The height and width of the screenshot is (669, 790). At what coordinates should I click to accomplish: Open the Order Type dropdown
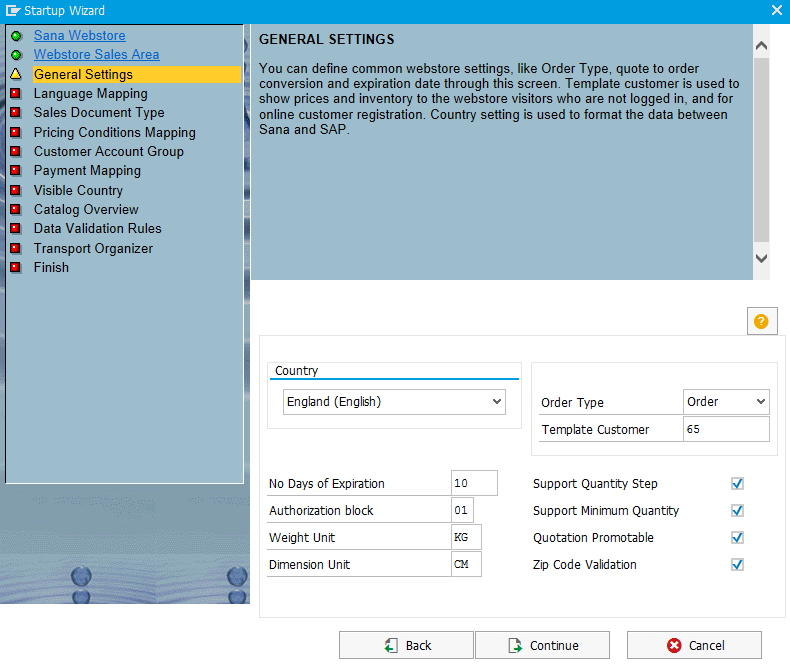point(726,402)
